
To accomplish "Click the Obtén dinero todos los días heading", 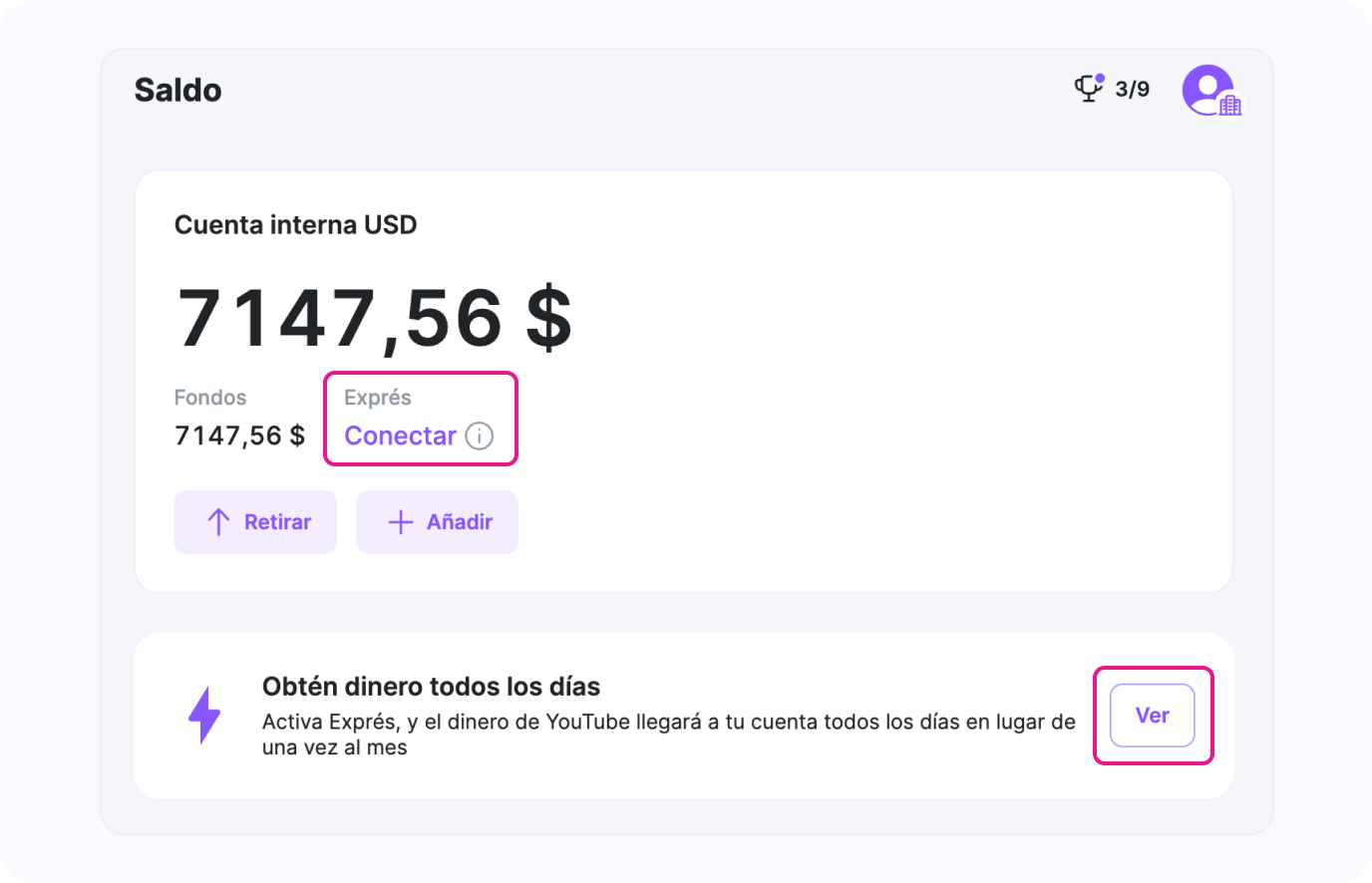I will [x=431, y=687].
